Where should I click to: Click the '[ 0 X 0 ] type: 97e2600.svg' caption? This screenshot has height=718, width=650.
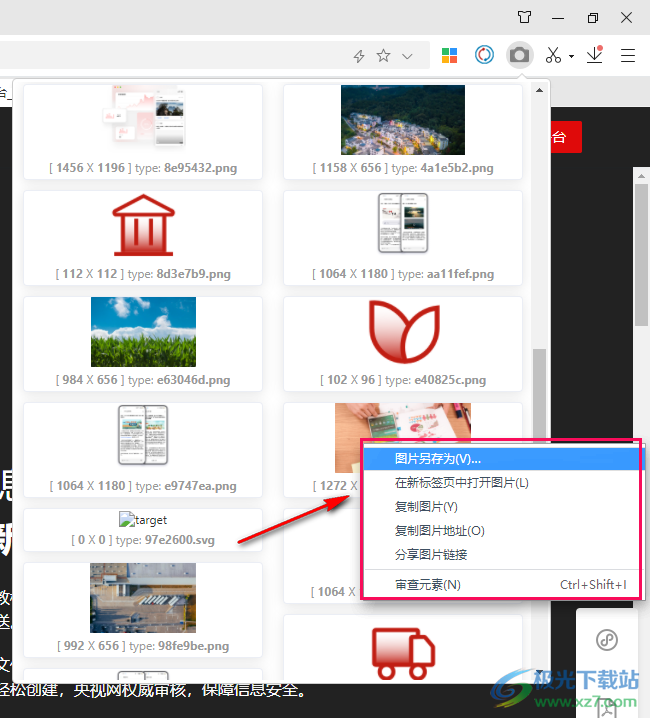coord(143,540)
